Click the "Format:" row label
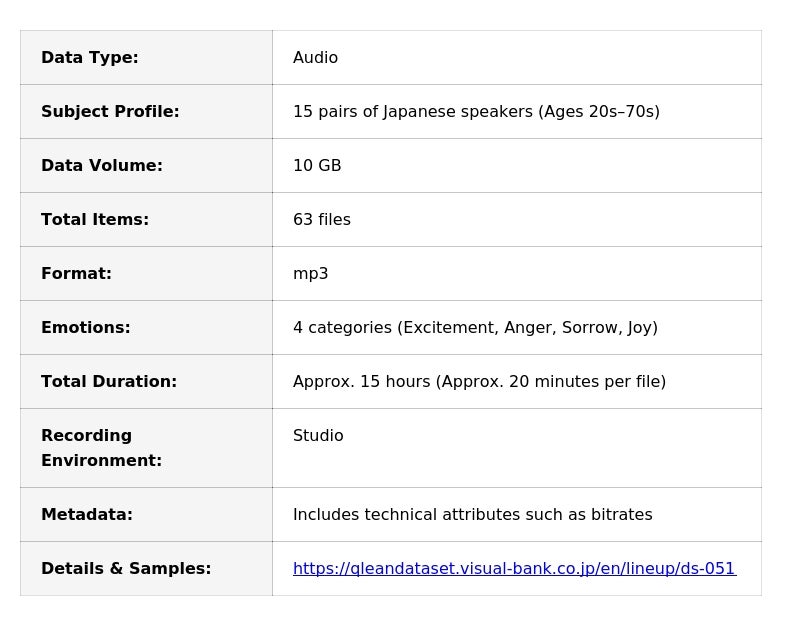The height and width of the screenshot is (626, 800). (76, 274)
